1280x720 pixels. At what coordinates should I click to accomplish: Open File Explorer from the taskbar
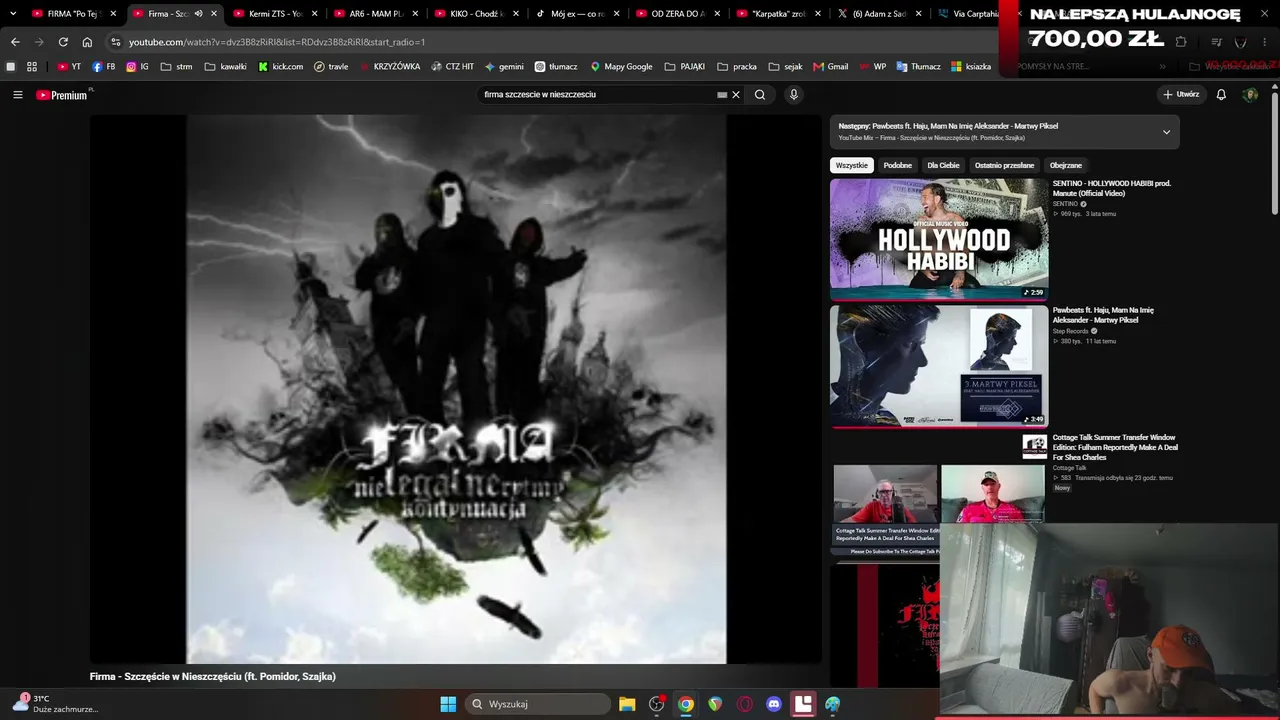point(627,704)
